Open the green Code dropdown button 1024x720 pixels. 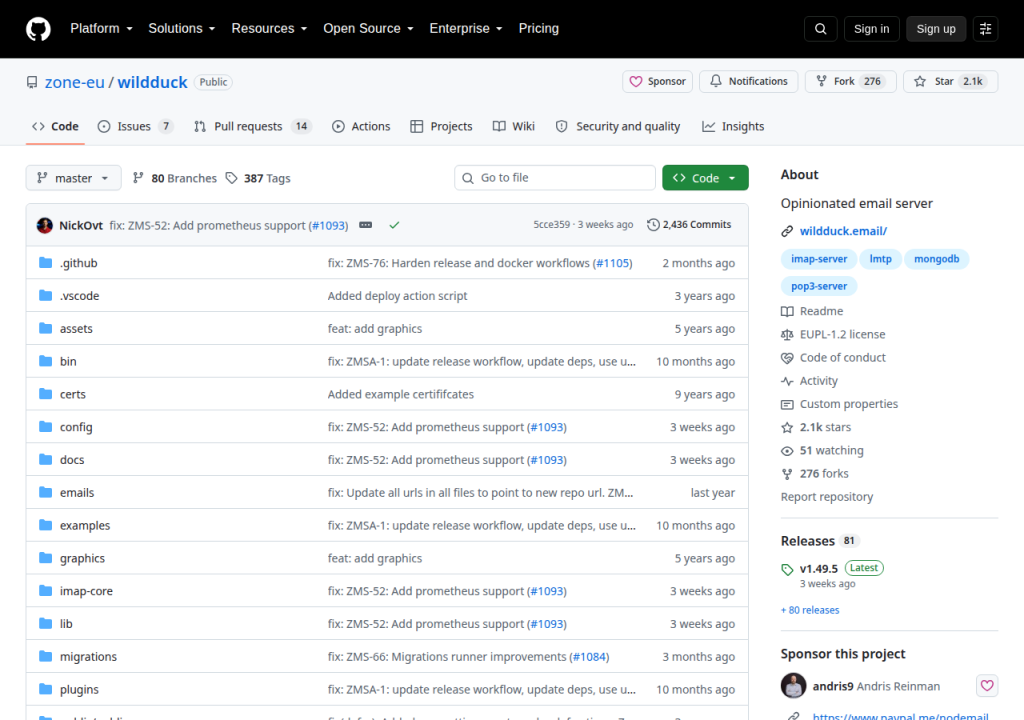[705, 178]
